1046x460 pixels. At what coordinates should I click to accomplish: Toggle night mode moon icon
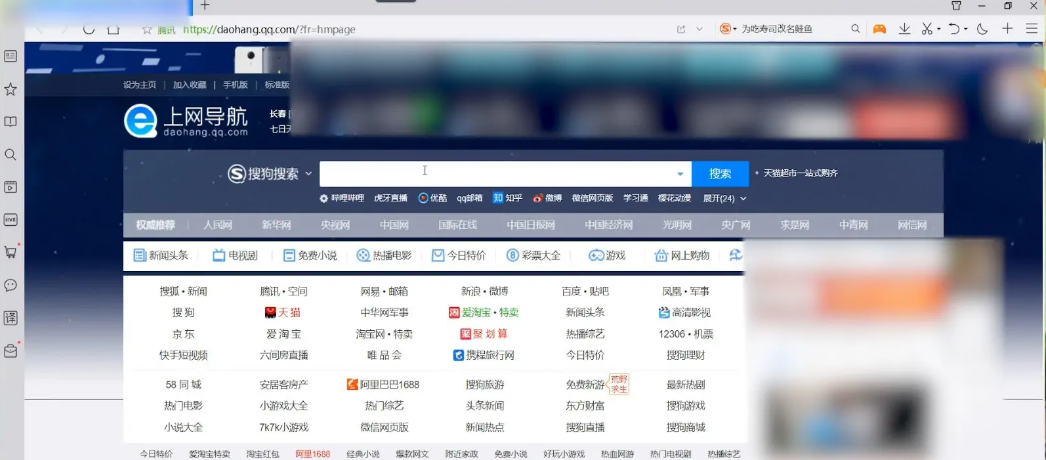coord(982,29)
